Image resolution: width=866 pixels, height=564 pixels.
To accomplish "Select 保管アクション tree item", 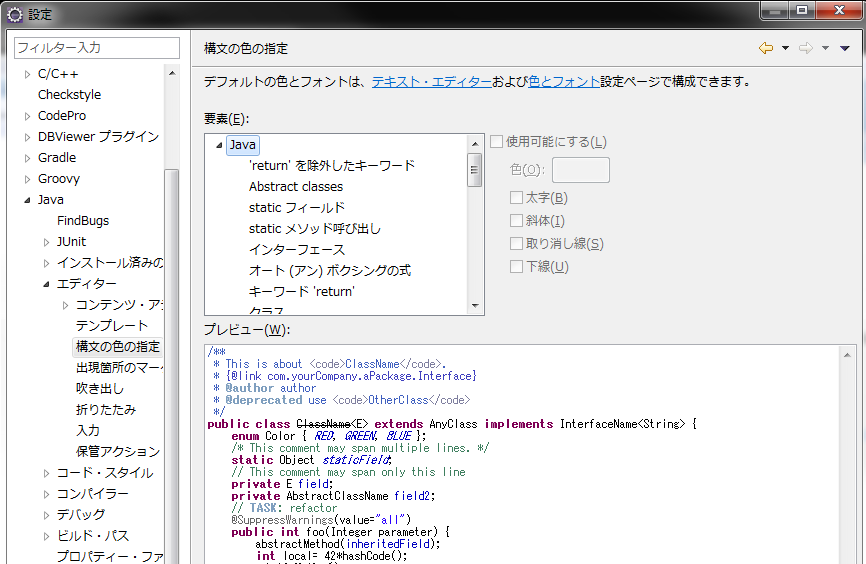I will (x=118, y=451).
